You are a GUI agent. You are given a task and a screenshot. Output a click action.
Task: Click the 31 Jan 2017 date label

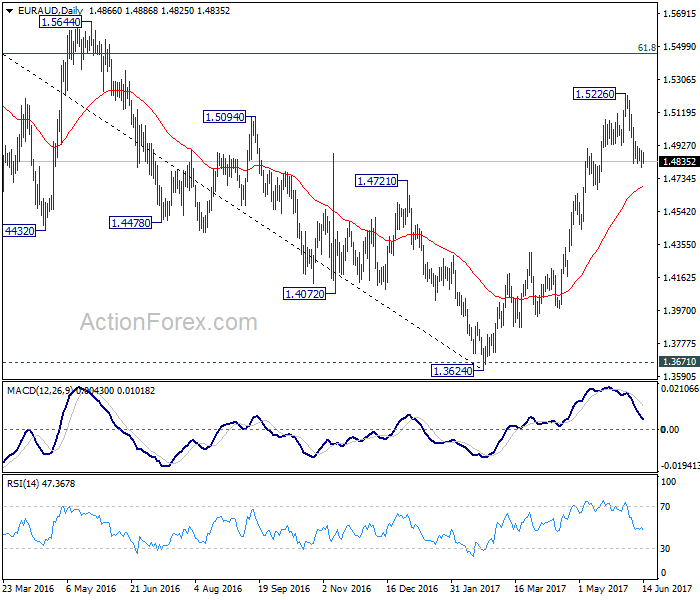tap(475, 589)
